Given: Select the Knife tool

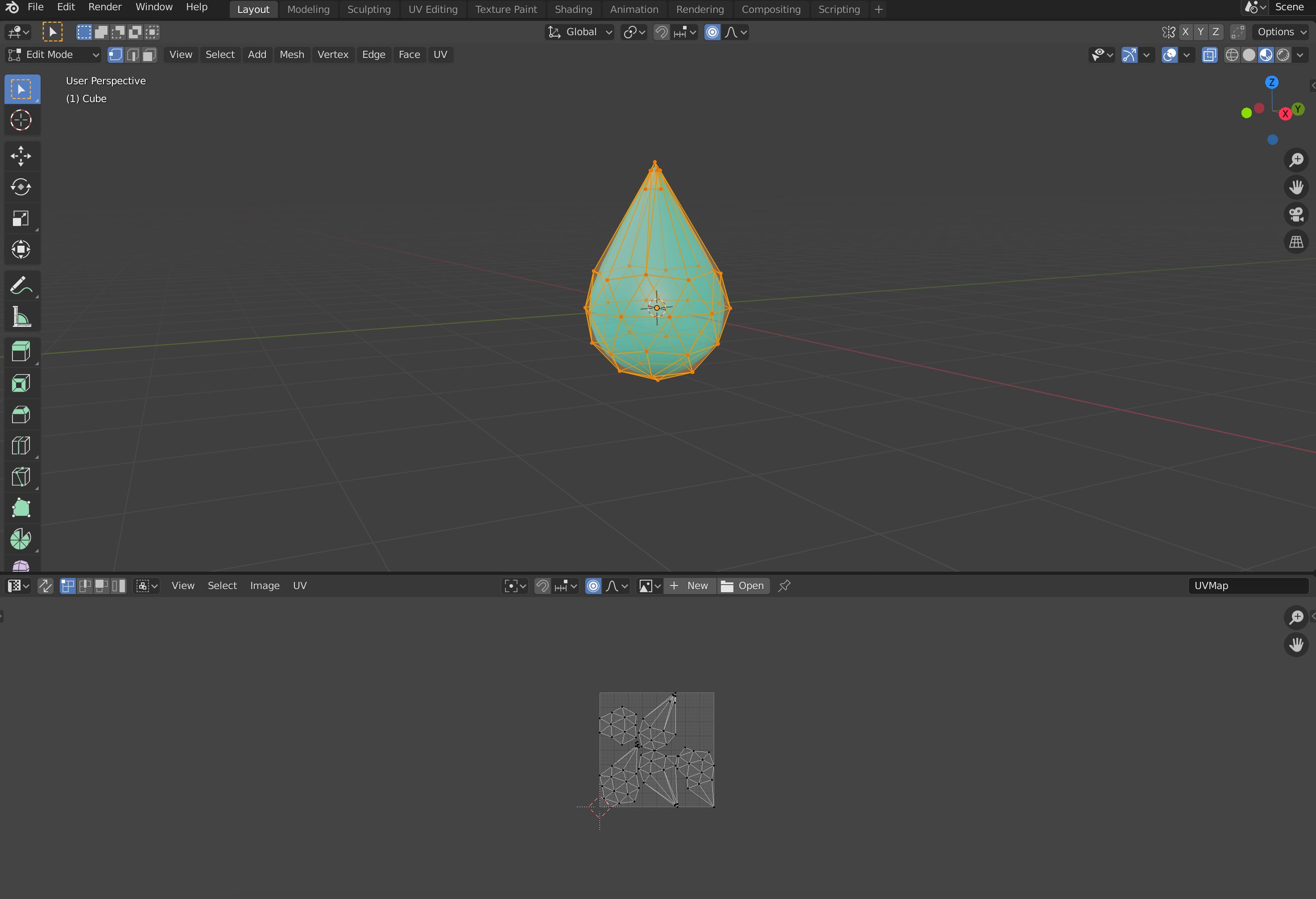Looking at the screenshot, I should [x=21, y=477].
